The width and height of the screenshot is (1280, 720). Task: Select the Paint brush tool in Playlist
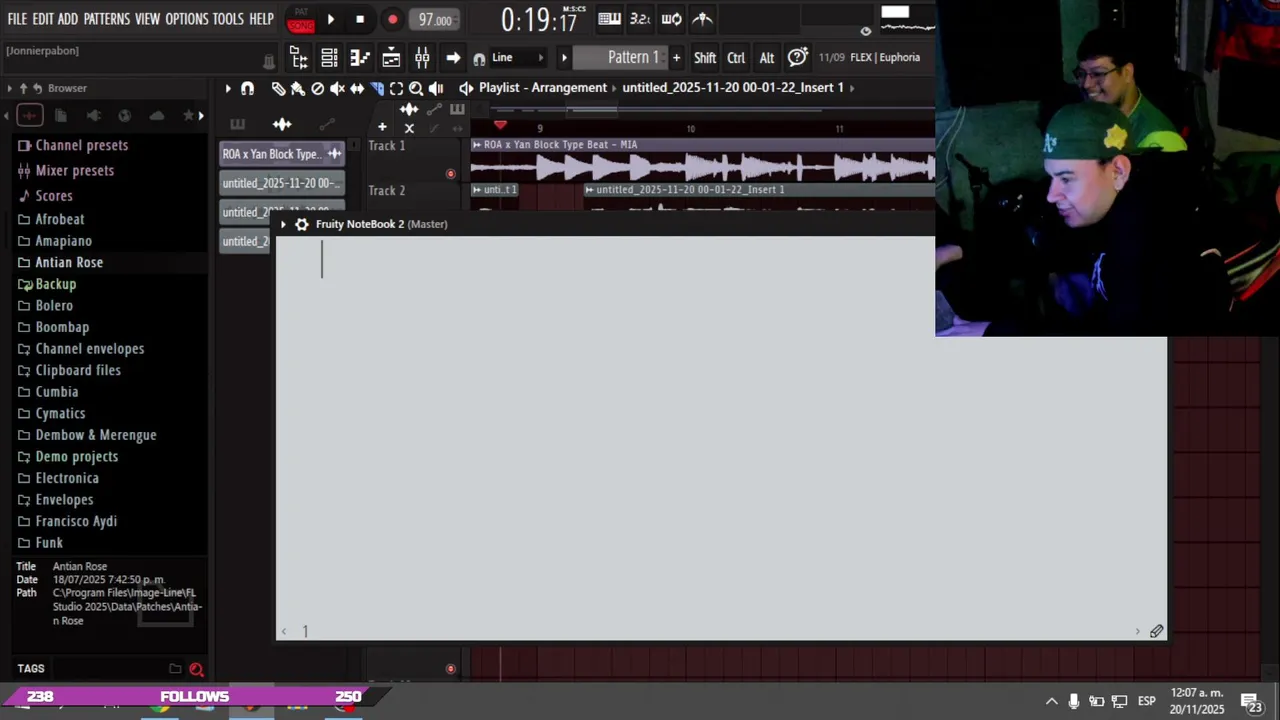pyautogui.click(x=298, y=88)
